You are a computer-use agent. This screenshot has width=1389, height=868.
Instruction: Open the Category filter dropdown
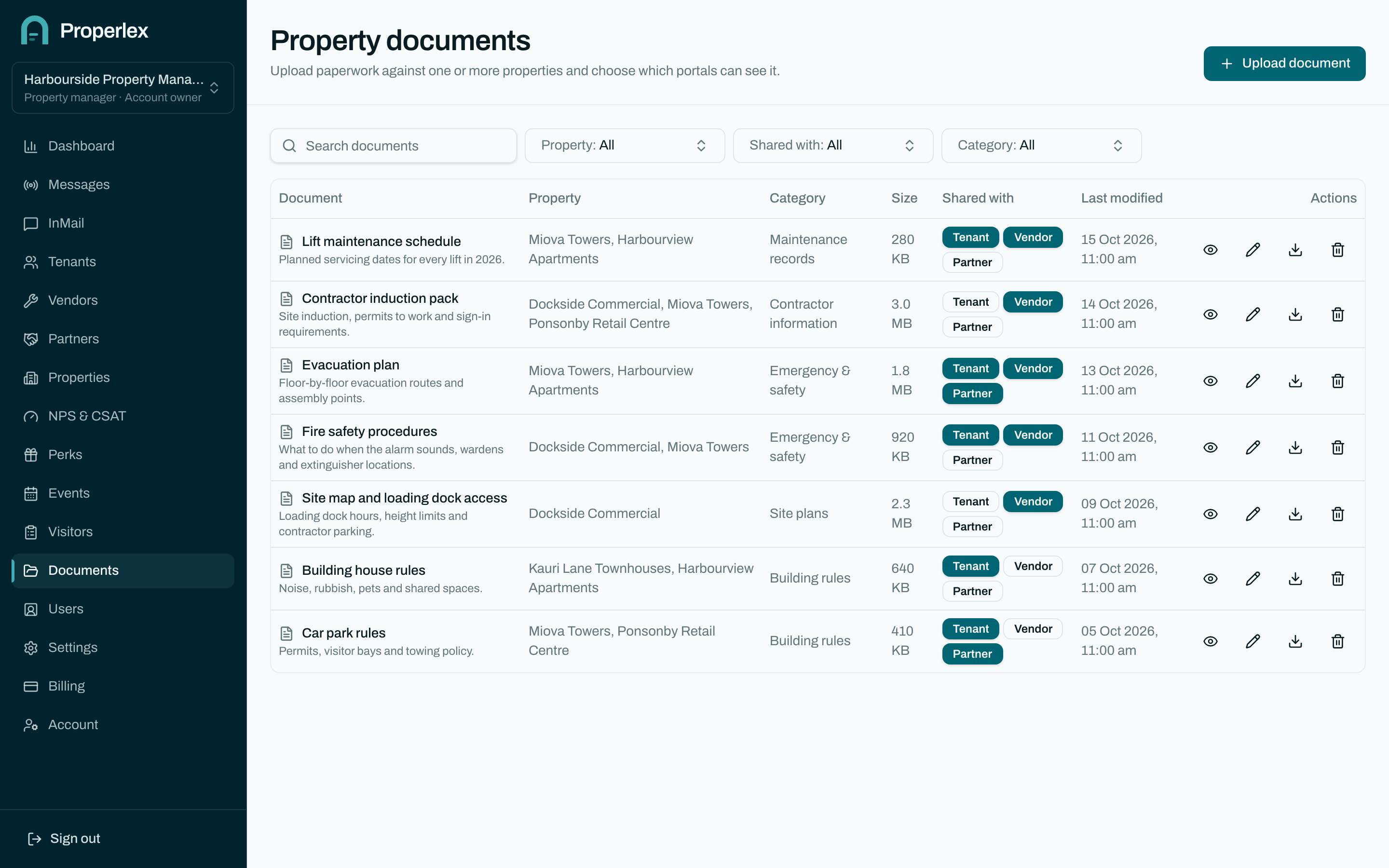pyautogui.click(x=1041, y=145)
